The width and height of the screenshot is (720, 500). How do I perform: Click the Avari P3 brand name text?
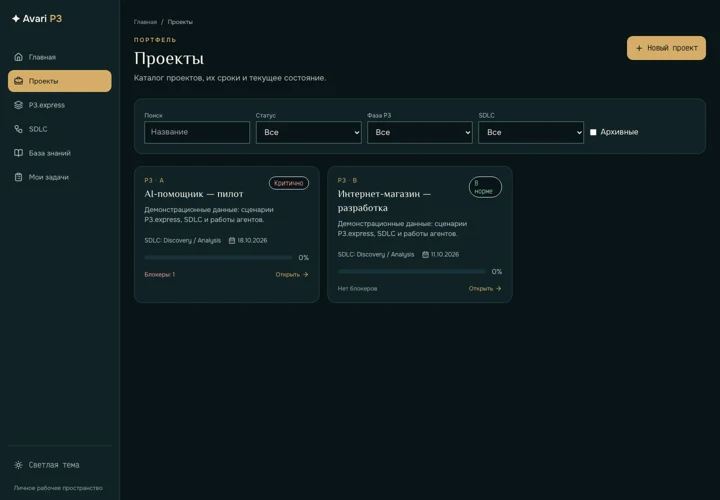point(42,19)
